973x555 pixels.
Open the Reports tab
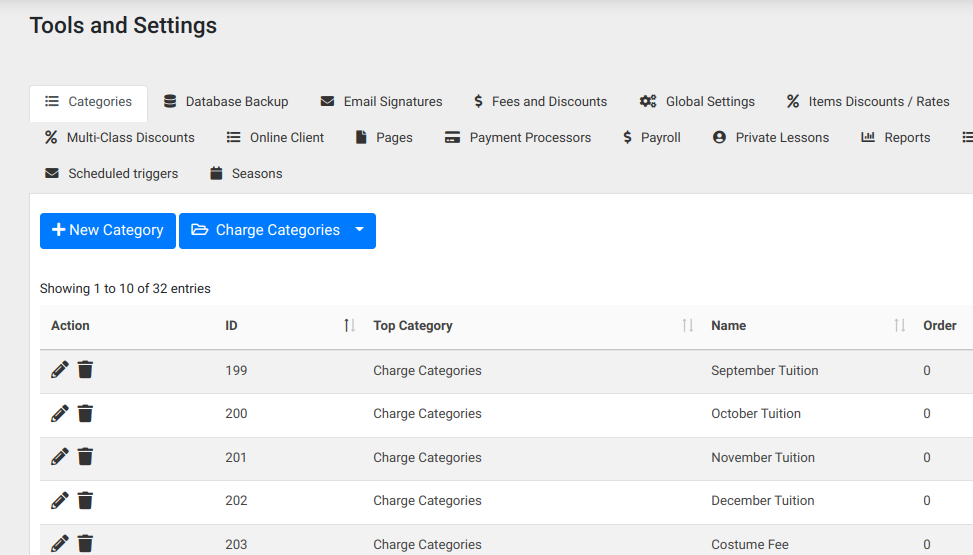coord(895,138)
